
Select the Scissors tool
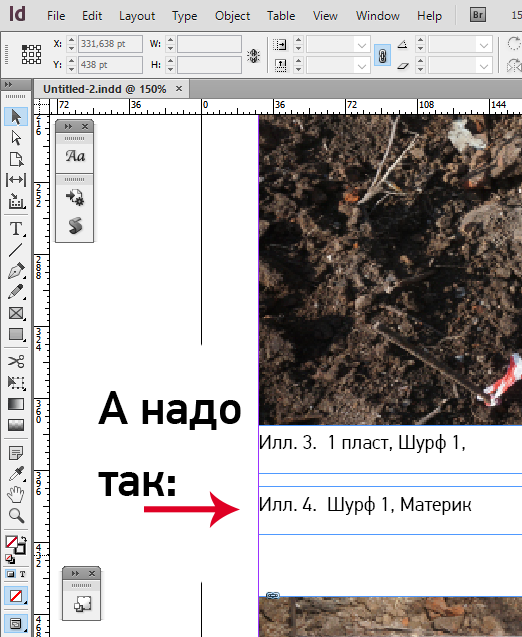coord(16,361)
